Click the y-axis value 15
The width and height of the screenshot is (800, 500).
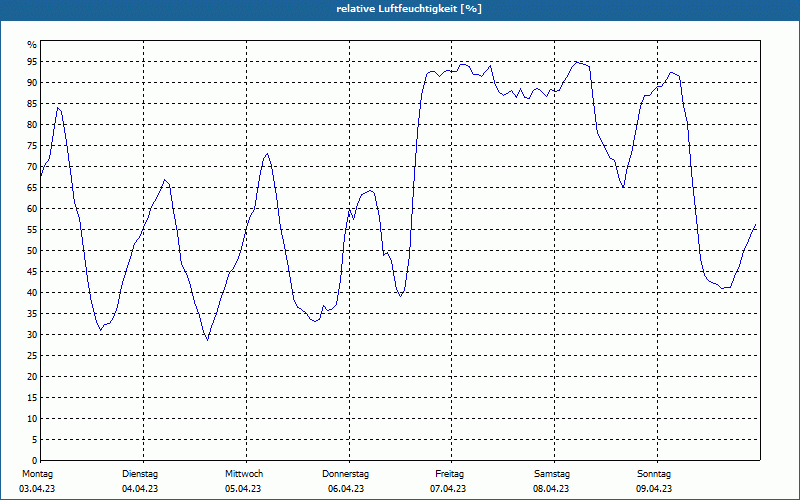tap(32, 398)
